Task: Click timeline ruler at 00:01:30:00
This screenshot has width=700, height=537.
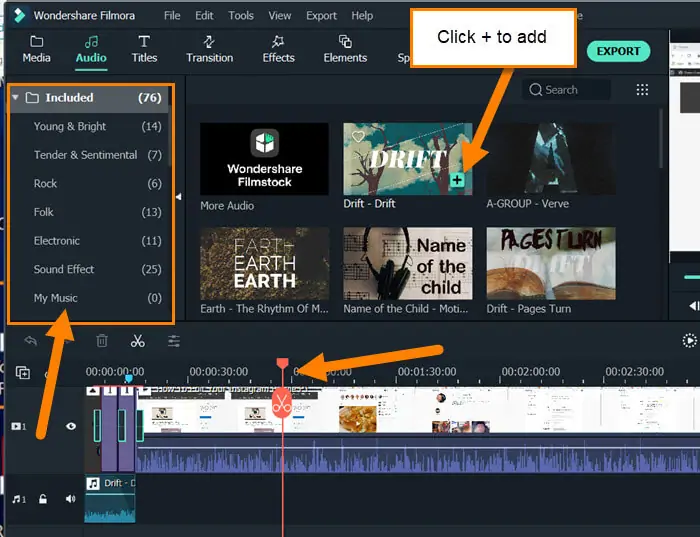Action: pos(427,371)
